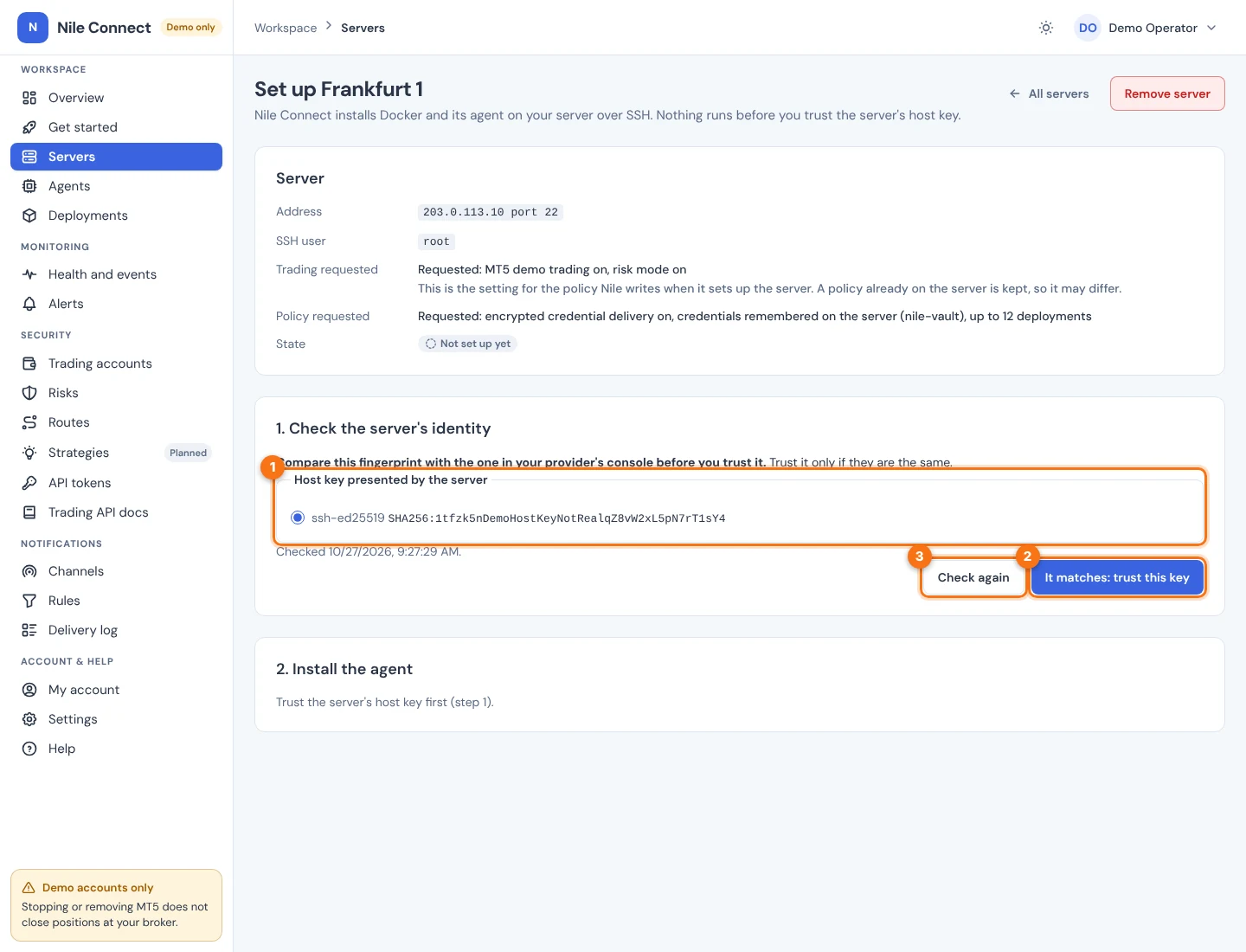The width and height of the screenshot is (1246, 952).
Task: Click the Get started rocket icon
Action: tap(29, 127)
